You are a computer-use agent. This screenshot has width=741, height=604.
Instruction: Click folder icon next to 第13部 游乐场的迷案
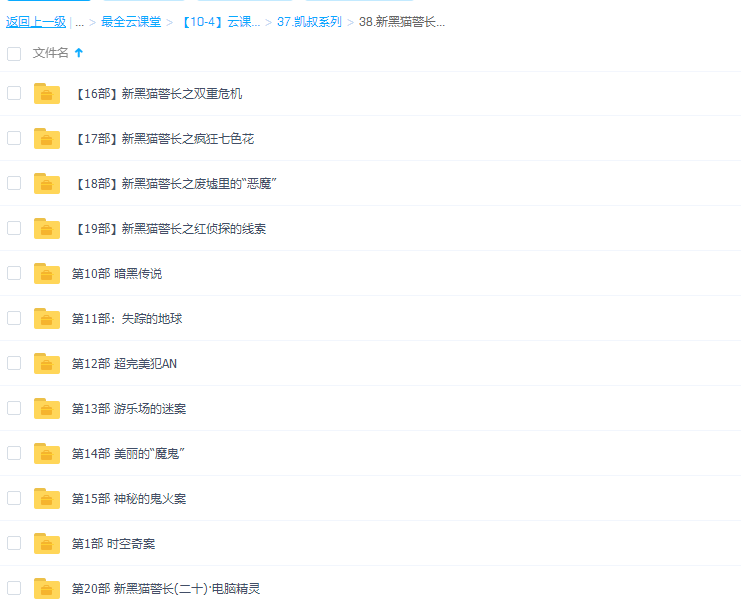[46, 409]
